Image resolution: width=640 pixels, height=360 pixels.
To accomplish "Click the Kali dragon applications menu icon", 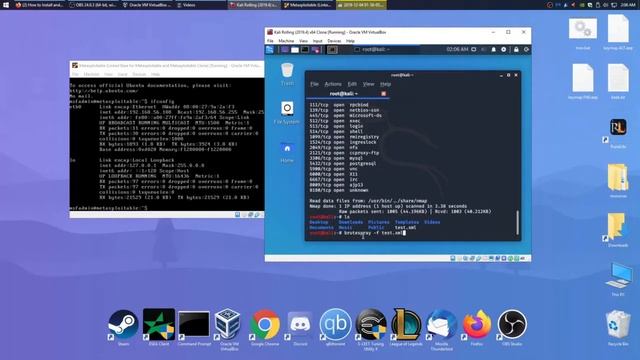I will pyautogui.click(x=270, y=50).
